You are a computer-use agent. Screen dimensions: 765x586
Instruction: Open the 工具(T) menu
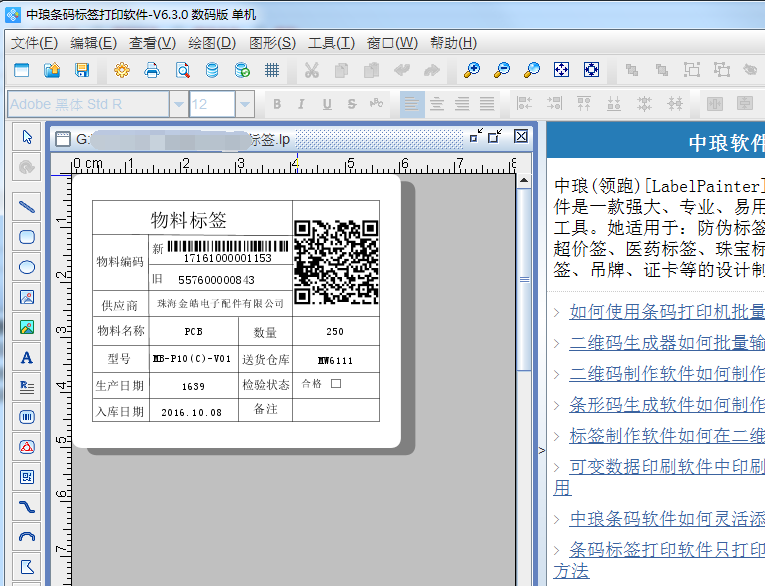331,43
